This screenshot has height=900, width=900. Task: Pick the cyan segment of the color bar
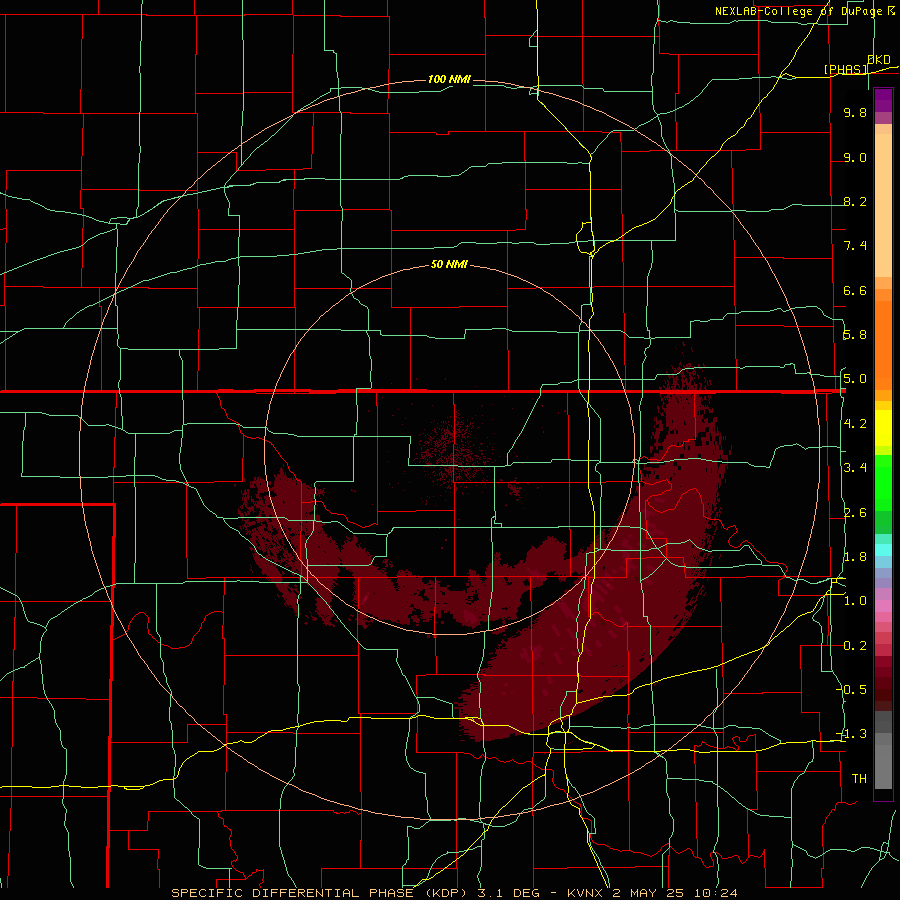pos(883,550)
